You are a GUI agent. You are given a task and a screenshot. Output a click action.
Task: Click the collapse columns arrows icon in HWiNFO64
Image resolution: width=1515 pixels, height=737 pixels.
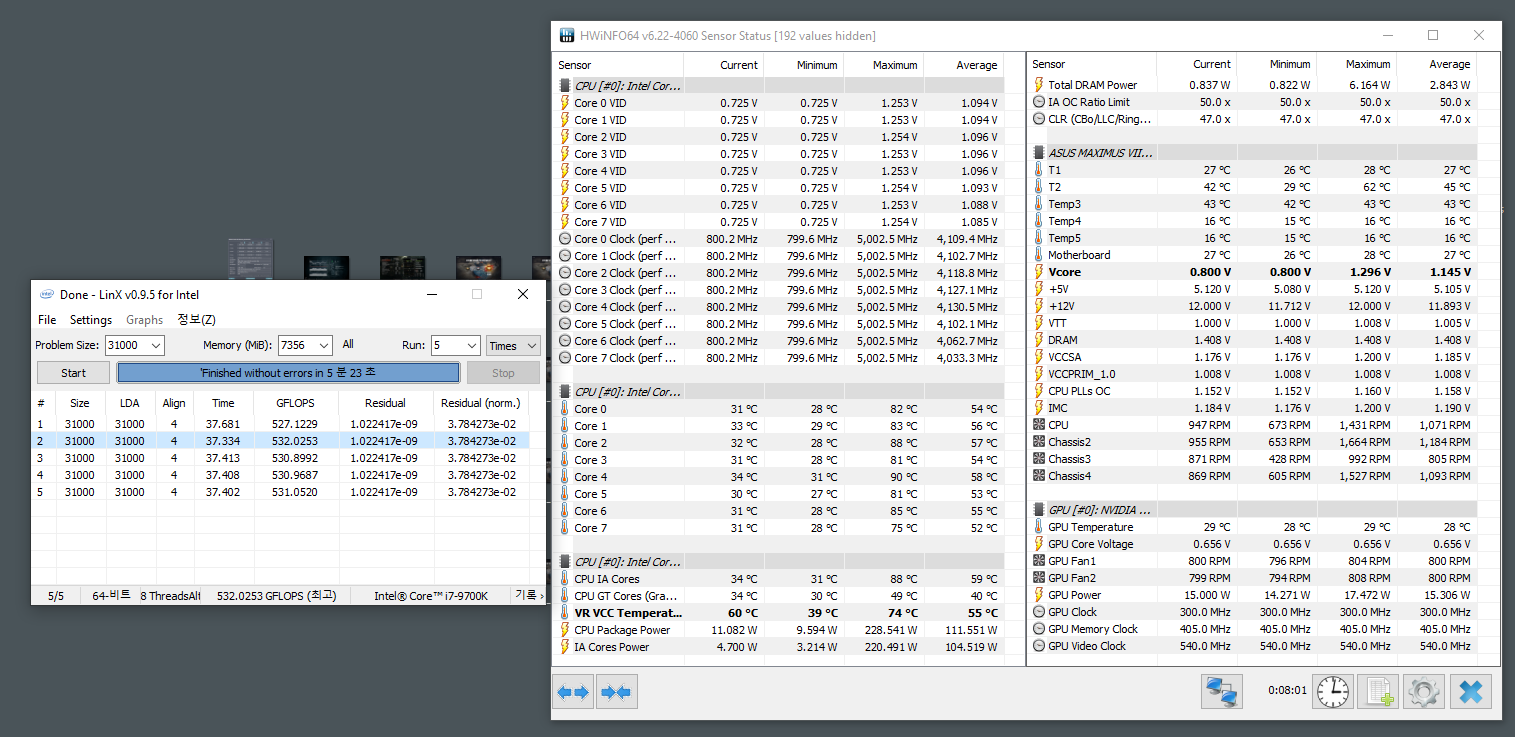[616, 691]
